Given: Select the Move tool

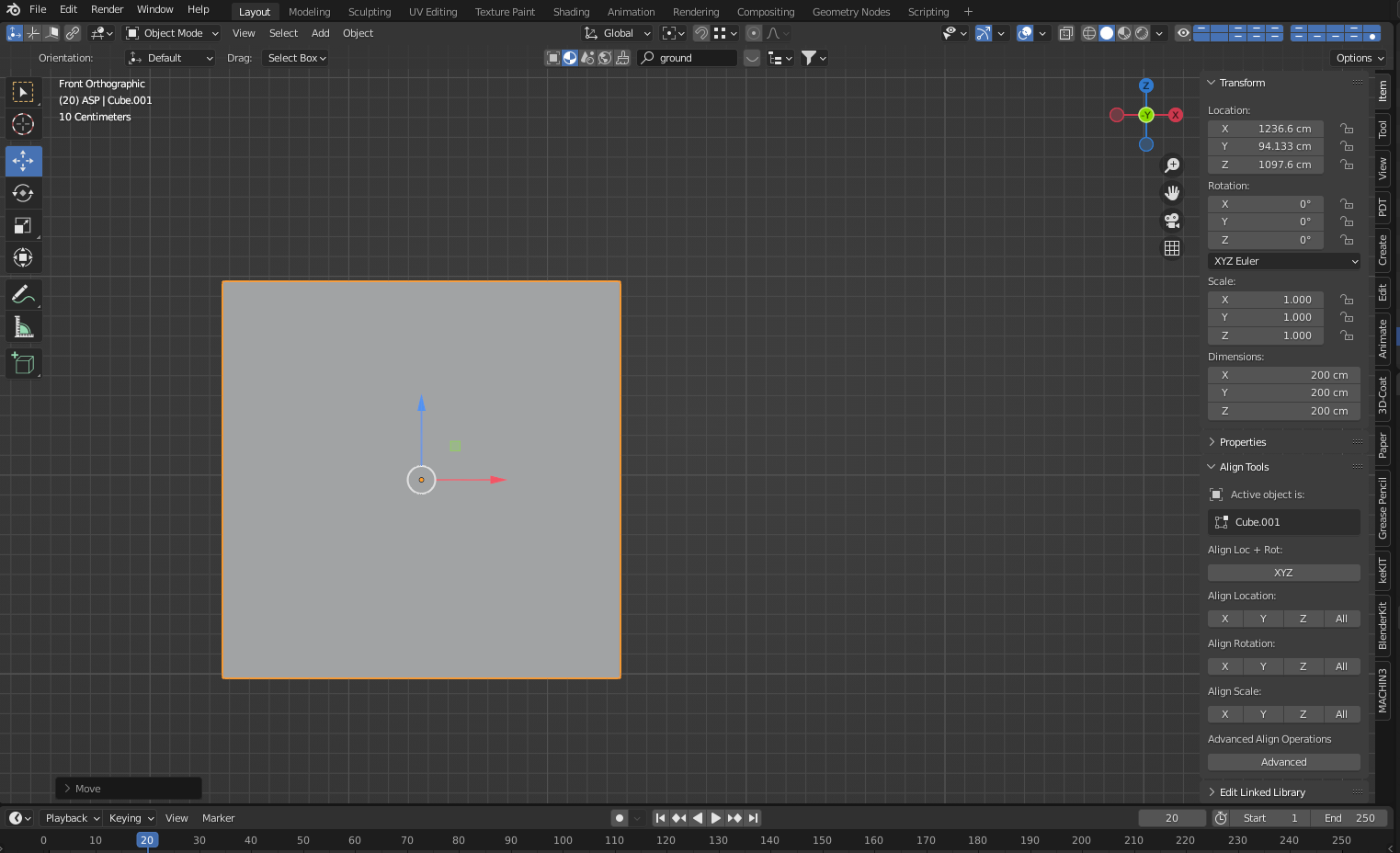Looking at the screenshot, I should click(23, 161).
